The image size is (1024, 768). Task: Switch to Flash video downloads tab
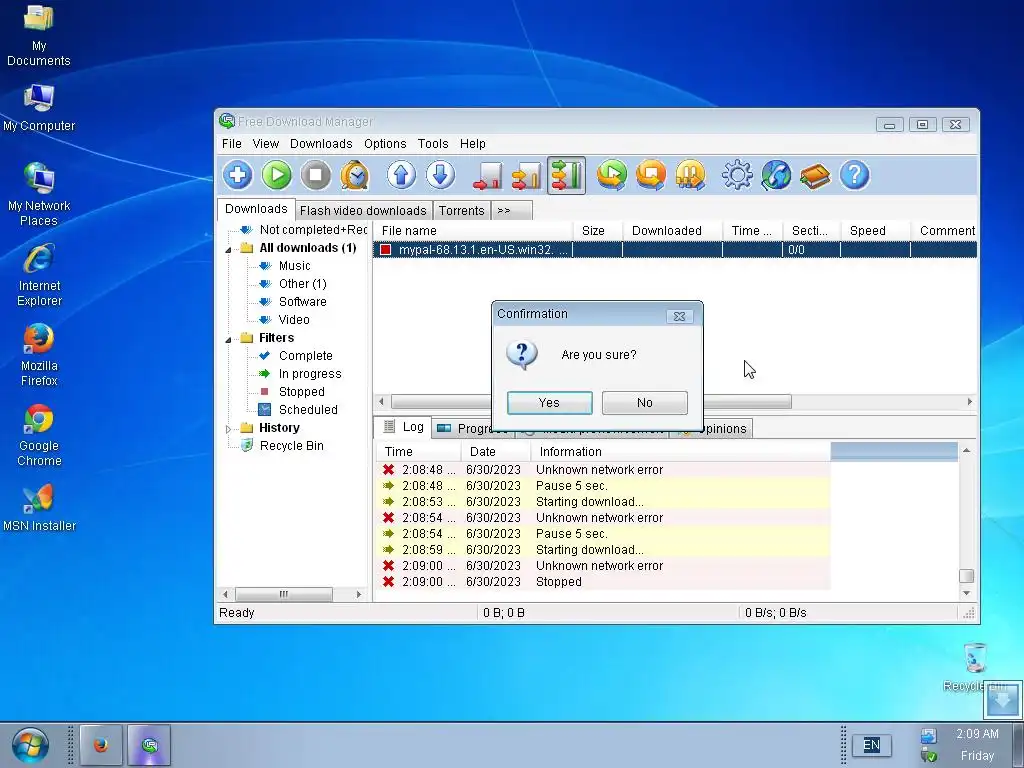click(363, 210)
